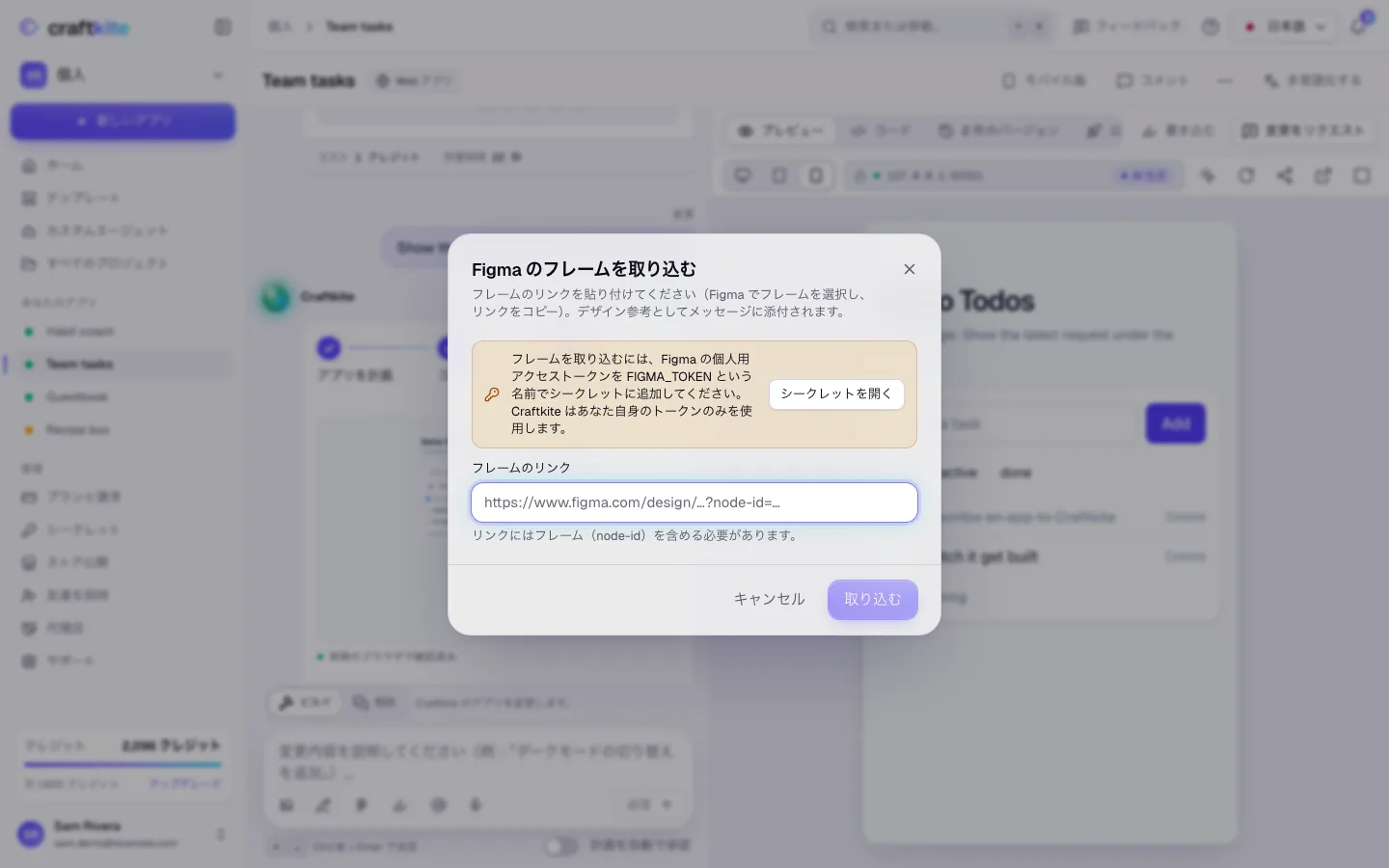Toggle the switch below the chat composer
Viewport: 1389px width, 868px height.
tap(561, 847)
